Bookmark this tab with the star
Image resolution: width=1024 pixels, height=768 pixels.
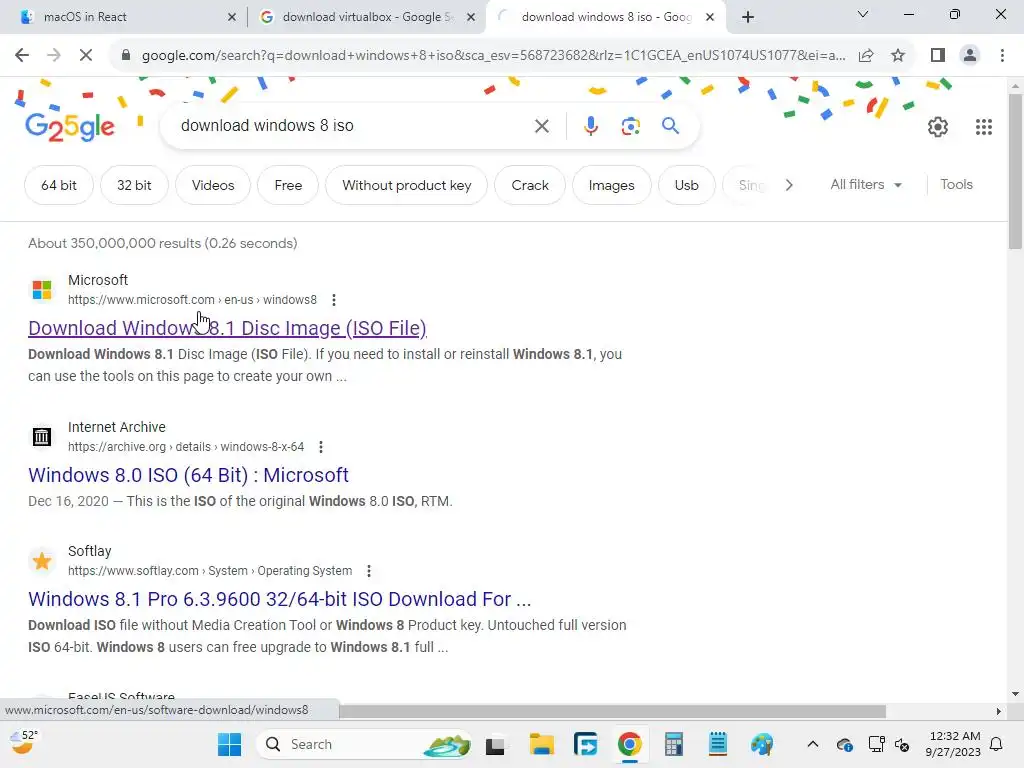(x=898, y=56)
